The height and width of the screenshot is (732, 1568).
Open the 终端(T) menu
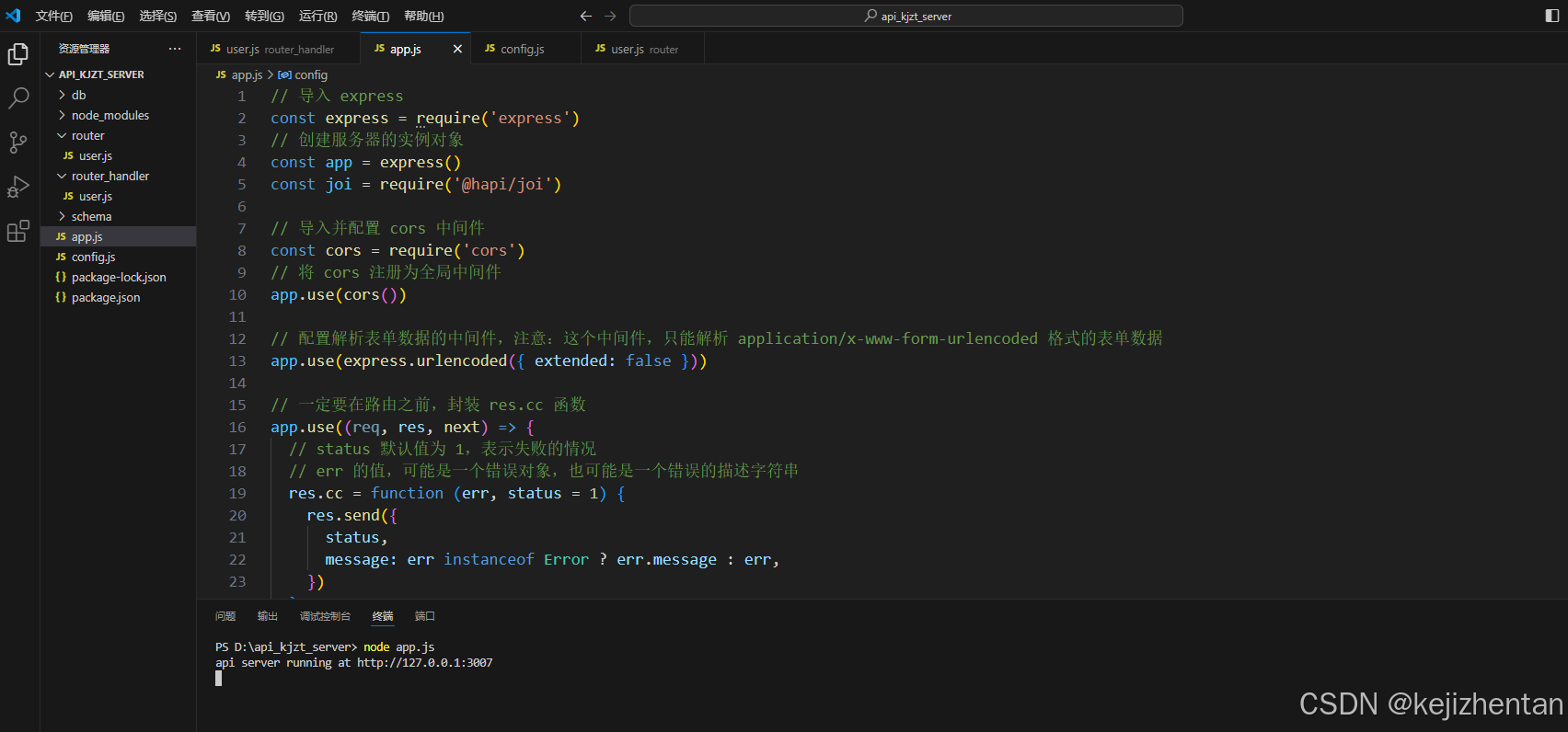pos(370,16)
